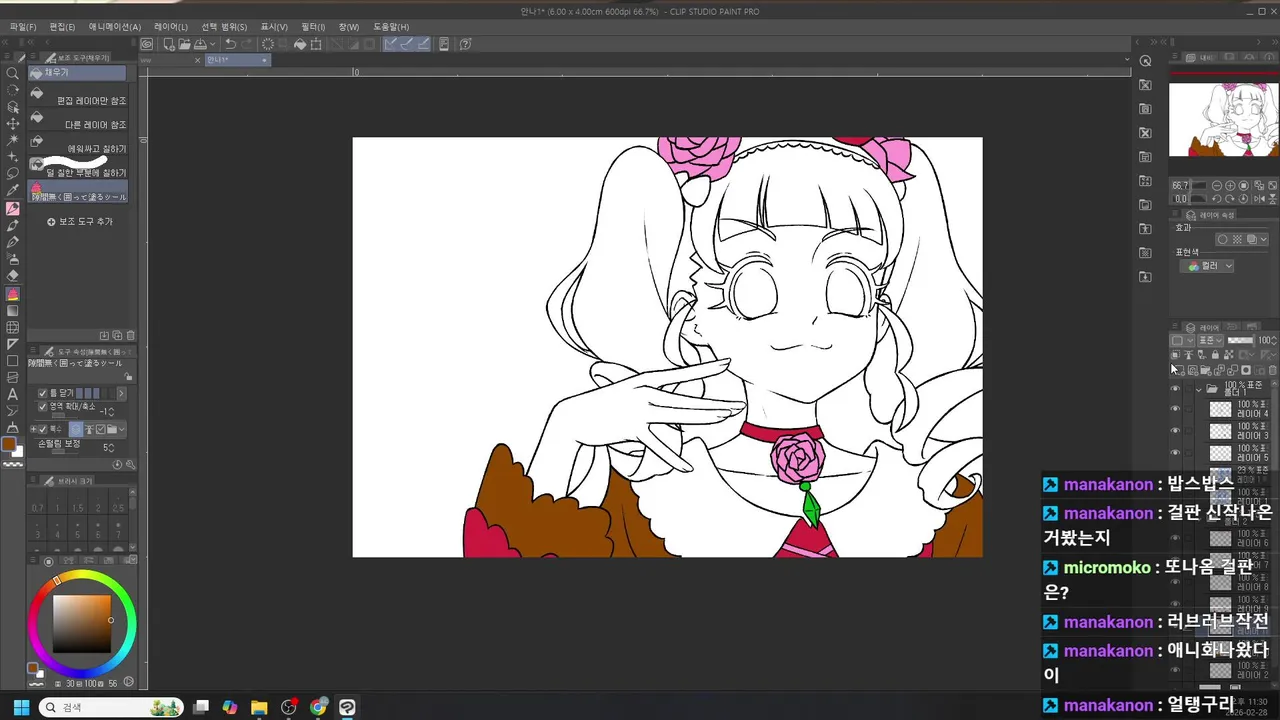Hide the 폴더 1 layer folder

tap(1175, 388)
